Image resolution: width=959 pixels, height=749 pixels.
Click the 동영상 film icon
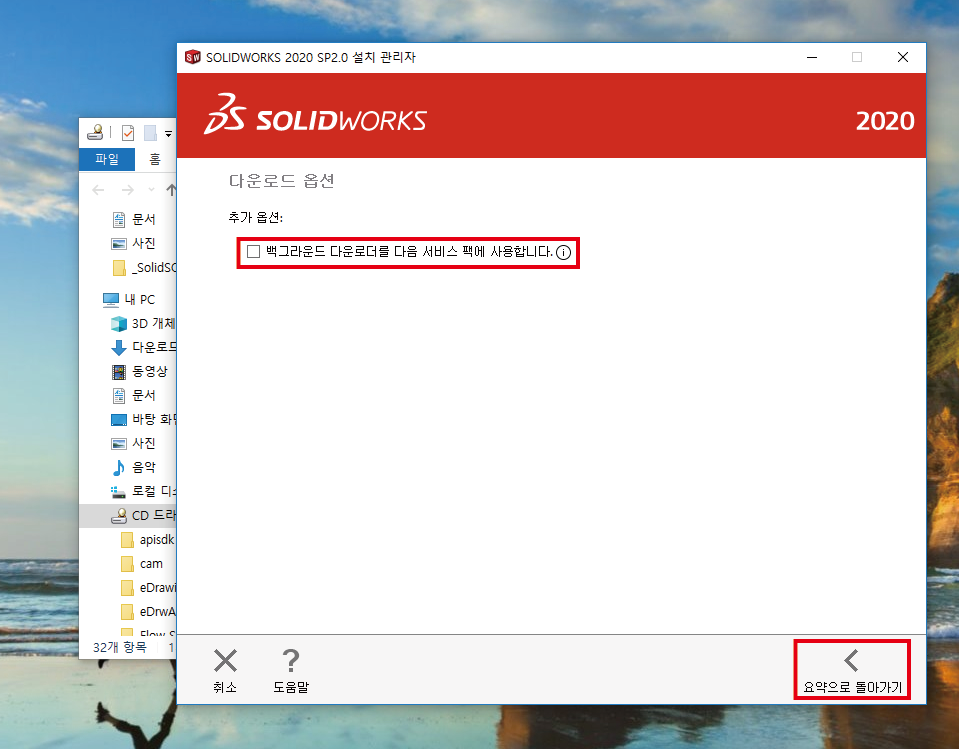119,372
